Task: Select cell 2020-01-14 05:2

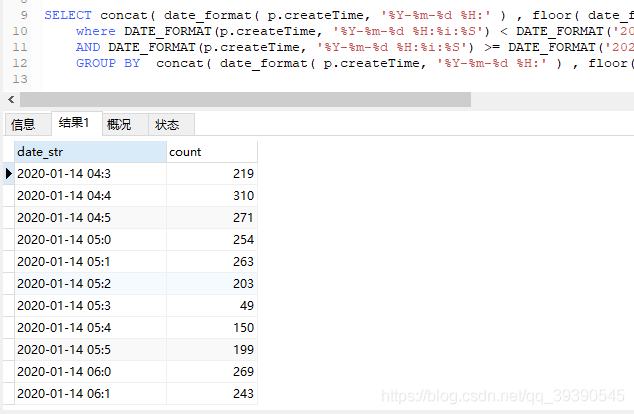Action: 91,283
